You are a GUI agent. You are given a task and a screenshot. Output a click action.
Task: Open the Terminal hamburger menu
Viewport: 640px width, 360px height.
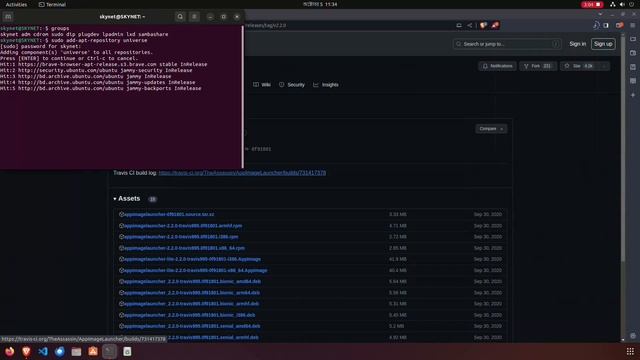194,17
